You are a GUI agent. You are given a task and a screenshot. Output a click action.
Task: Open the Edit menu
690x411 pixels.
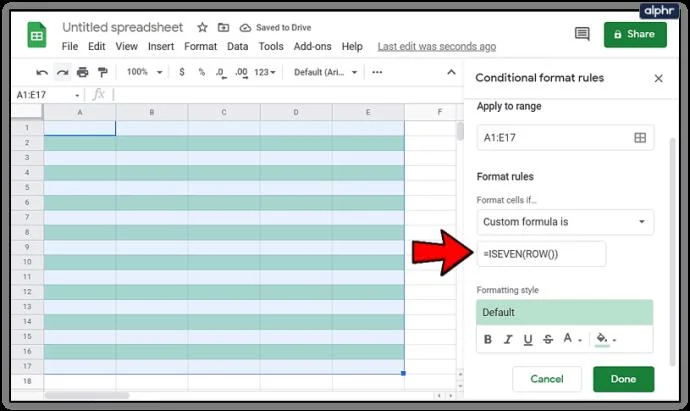(96, 46)
